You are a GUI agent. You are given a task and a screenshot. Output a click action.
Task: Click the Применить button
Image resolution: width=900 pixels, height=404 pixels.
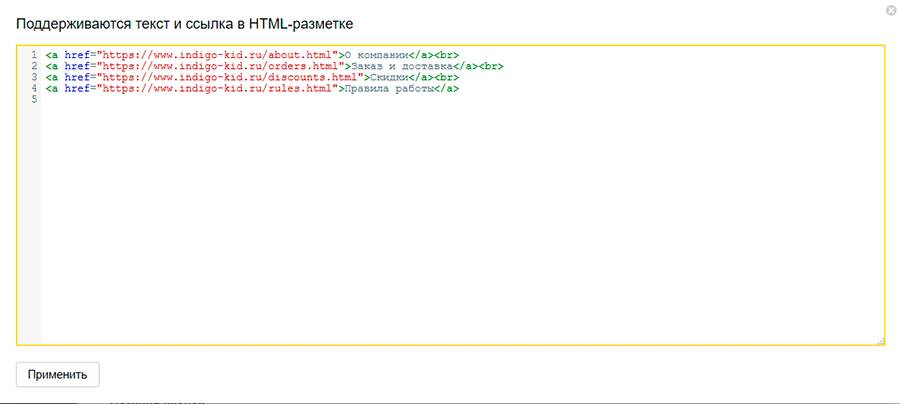(58, 375)
